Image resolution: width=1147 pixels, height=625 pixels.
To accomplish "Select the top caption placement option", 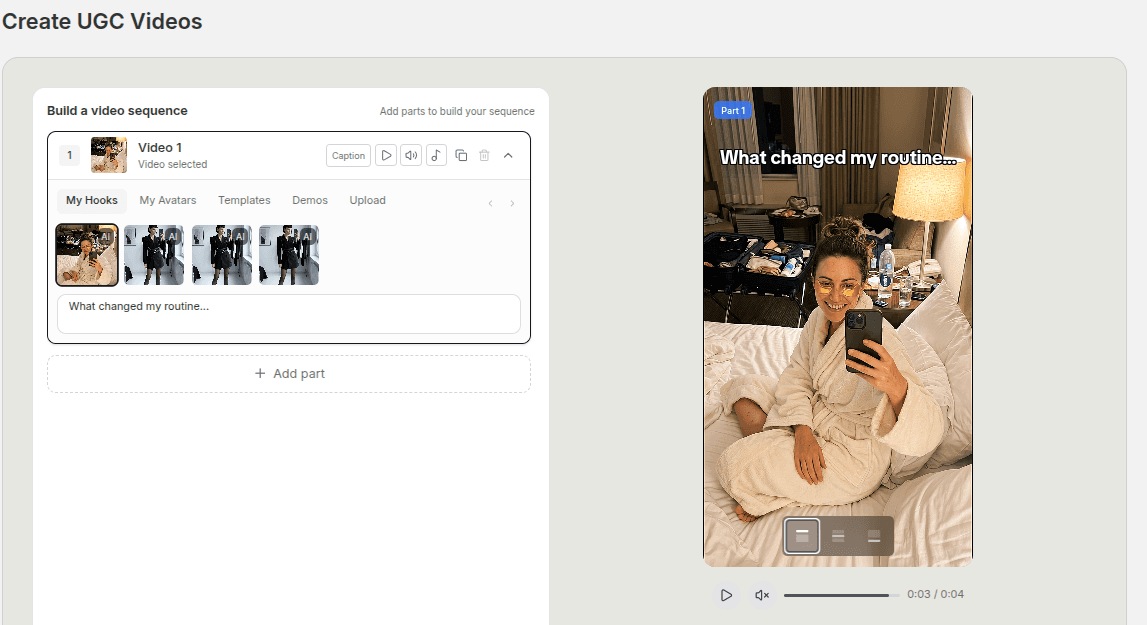I will [x=801, y=535].
